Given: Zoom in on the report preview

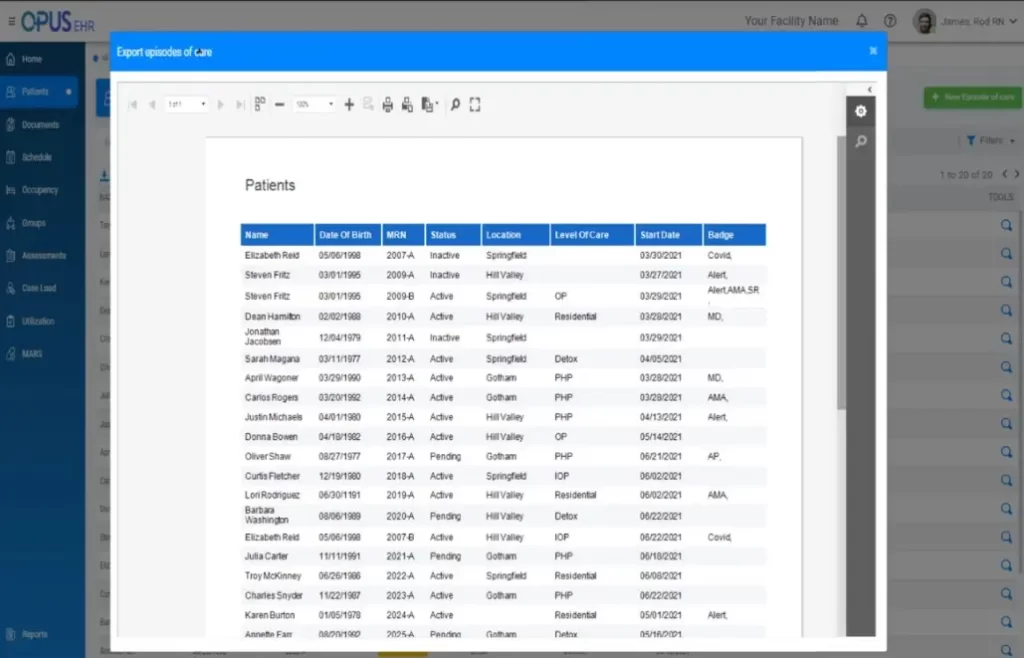Looking at the screenshot, I should click(349, 104).
